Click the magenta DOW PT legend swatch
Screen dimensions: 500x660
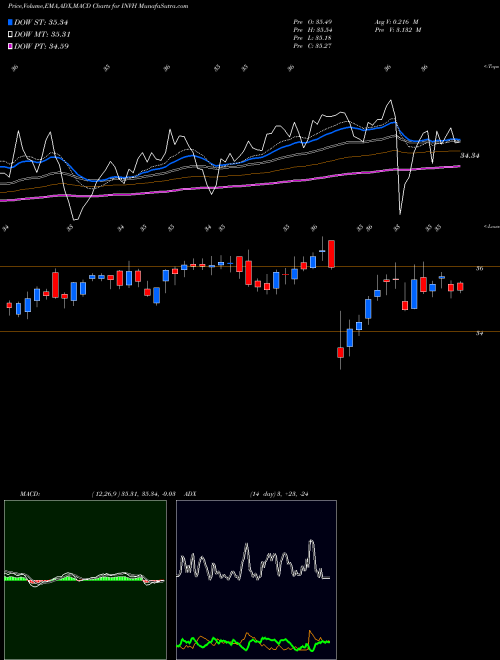(x=10, y=46)
